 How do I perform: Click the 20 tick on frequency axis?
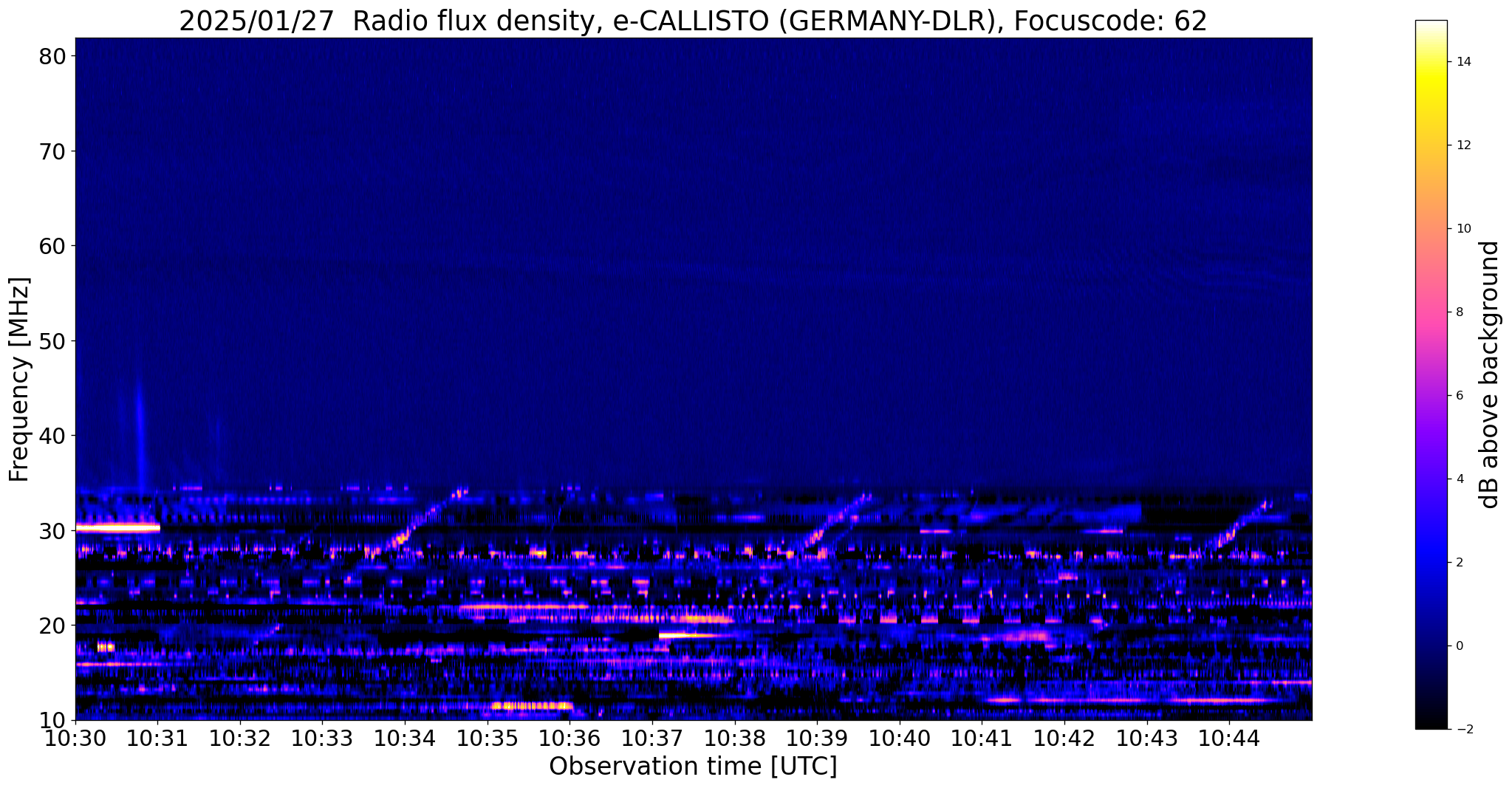54,626
